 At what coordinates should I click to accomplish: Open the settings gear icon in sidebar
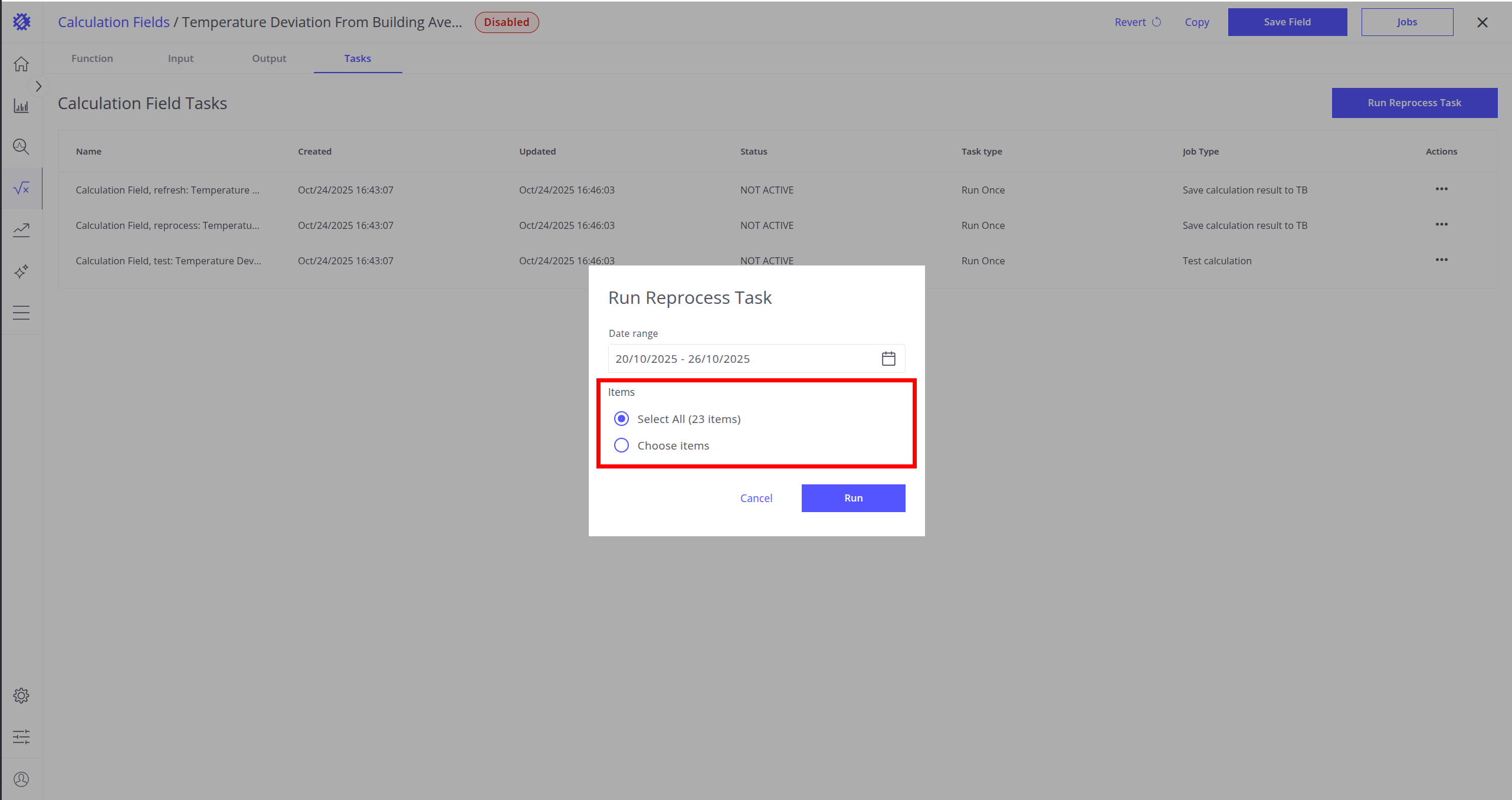coord(21,696)
